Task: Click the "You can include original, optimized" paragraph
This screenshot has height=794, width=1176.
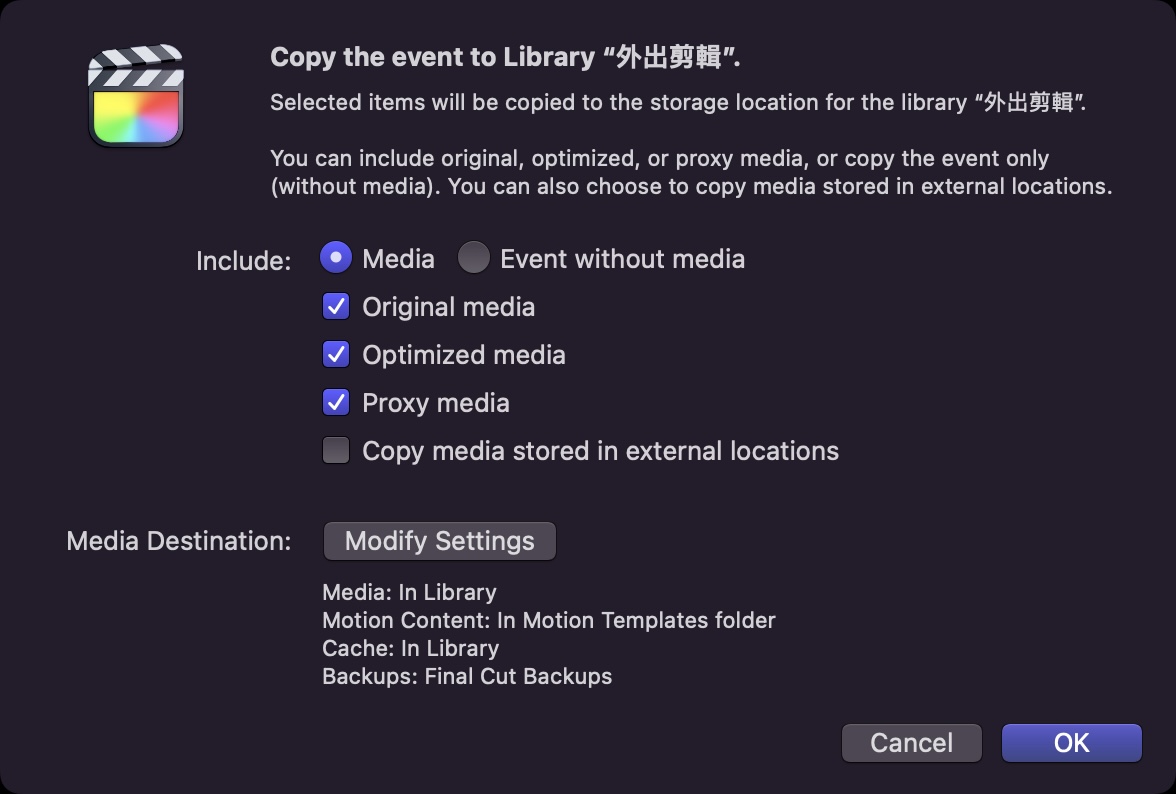Action: (x=690, y=173)
